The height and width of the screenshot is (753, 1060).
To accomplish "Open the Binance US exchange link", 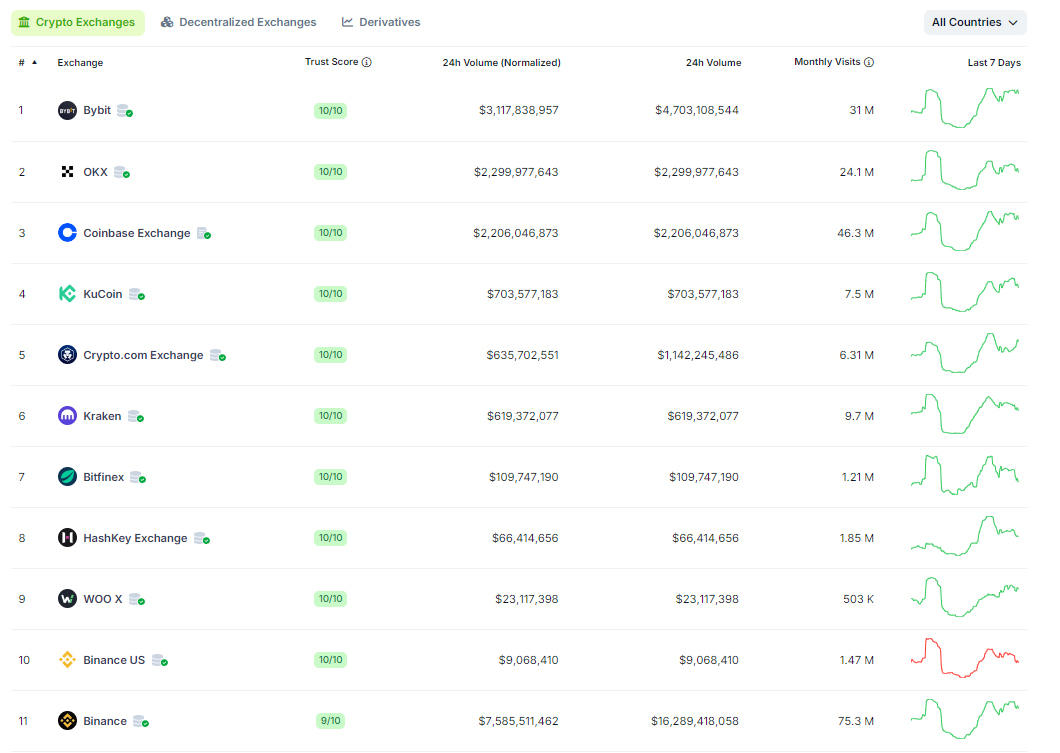I will coord(114,660).
